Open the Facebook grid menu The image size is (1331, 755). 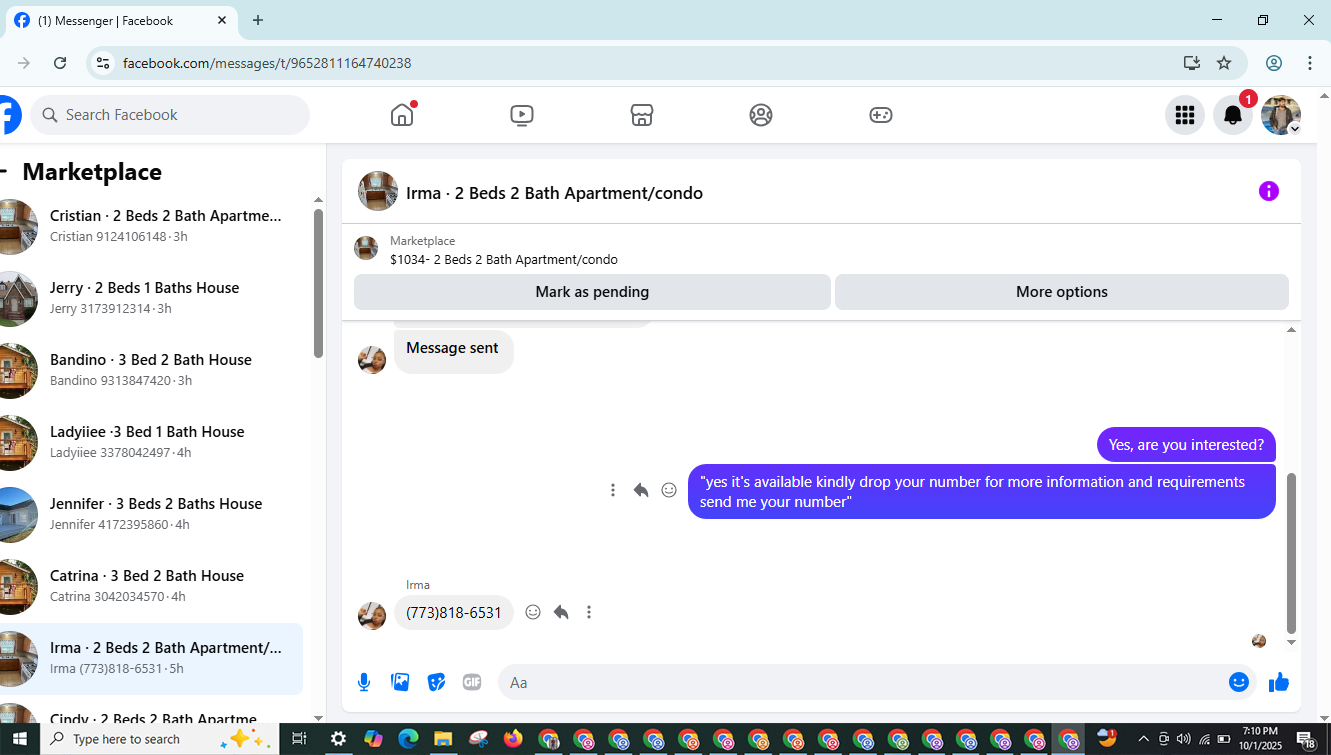1185,115
